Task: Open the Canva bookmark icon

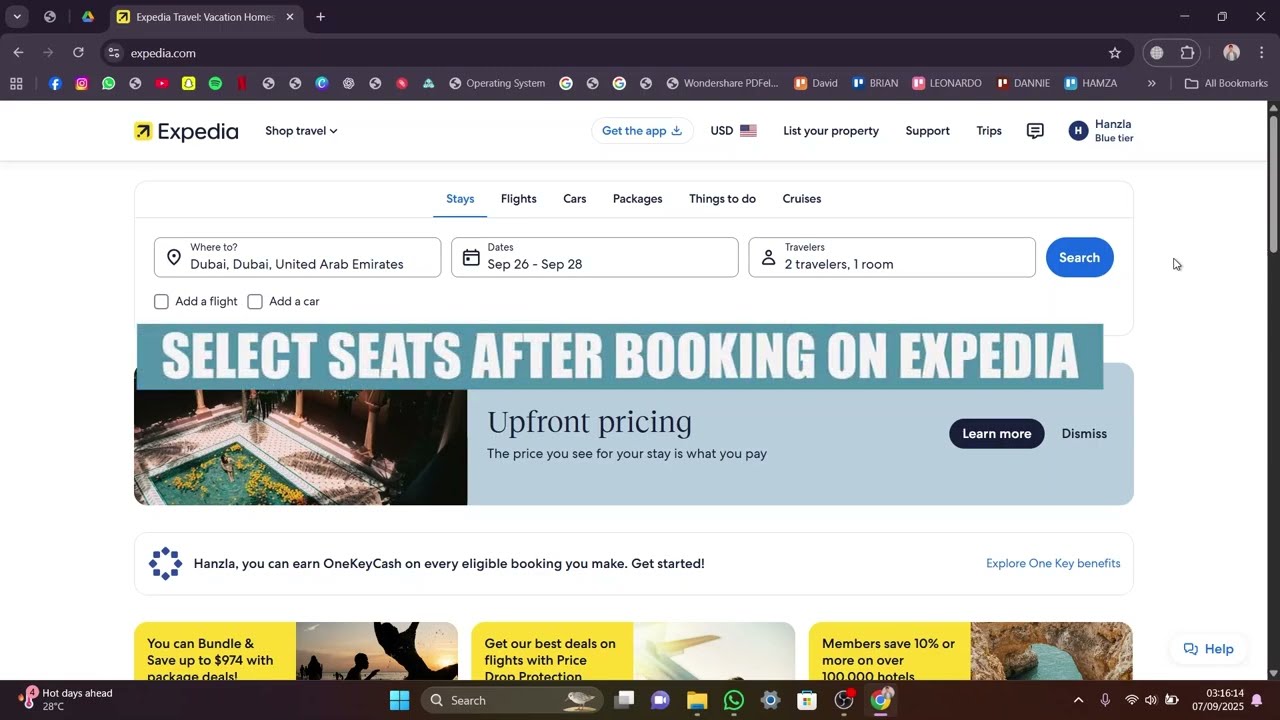Action: [x=322, y=84]
